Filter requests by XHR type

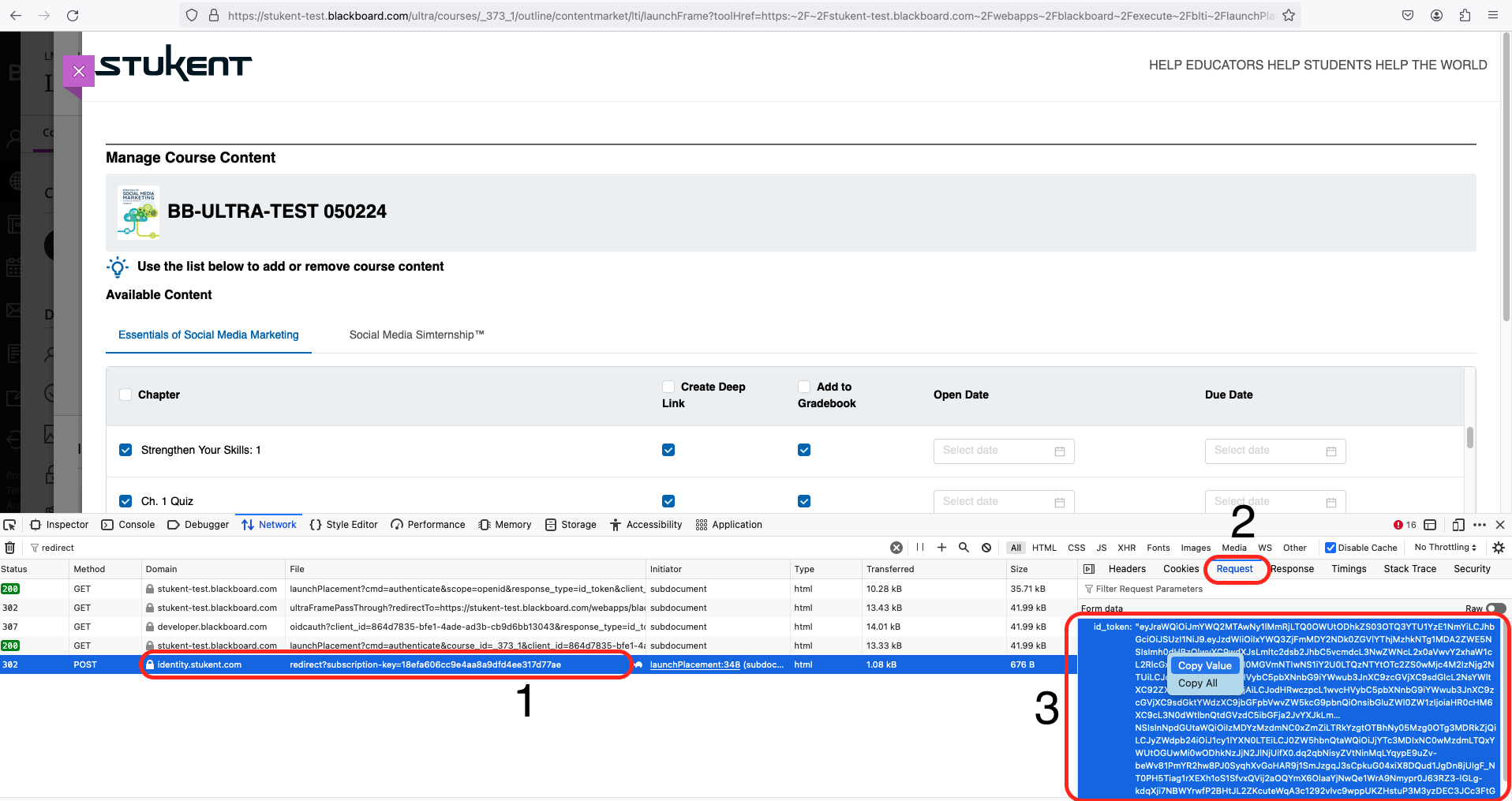click(x=1127, y=548)
